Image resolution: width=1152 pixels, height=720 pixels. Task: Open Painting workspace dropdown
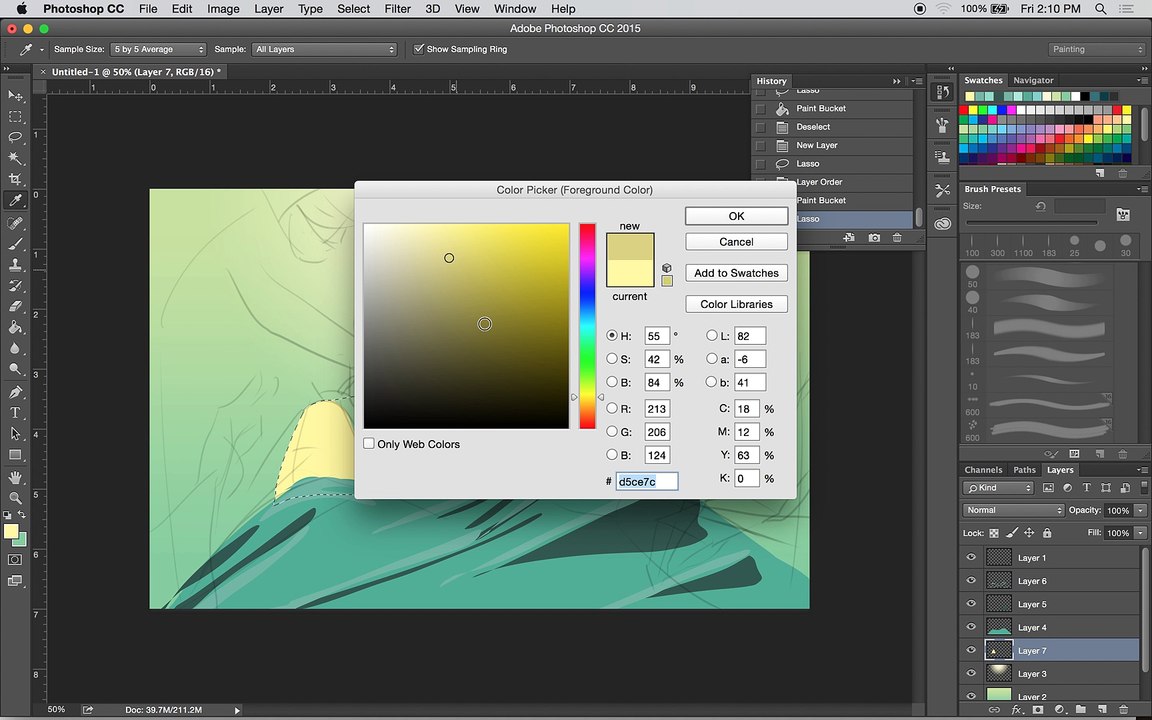pos(1096,49)
